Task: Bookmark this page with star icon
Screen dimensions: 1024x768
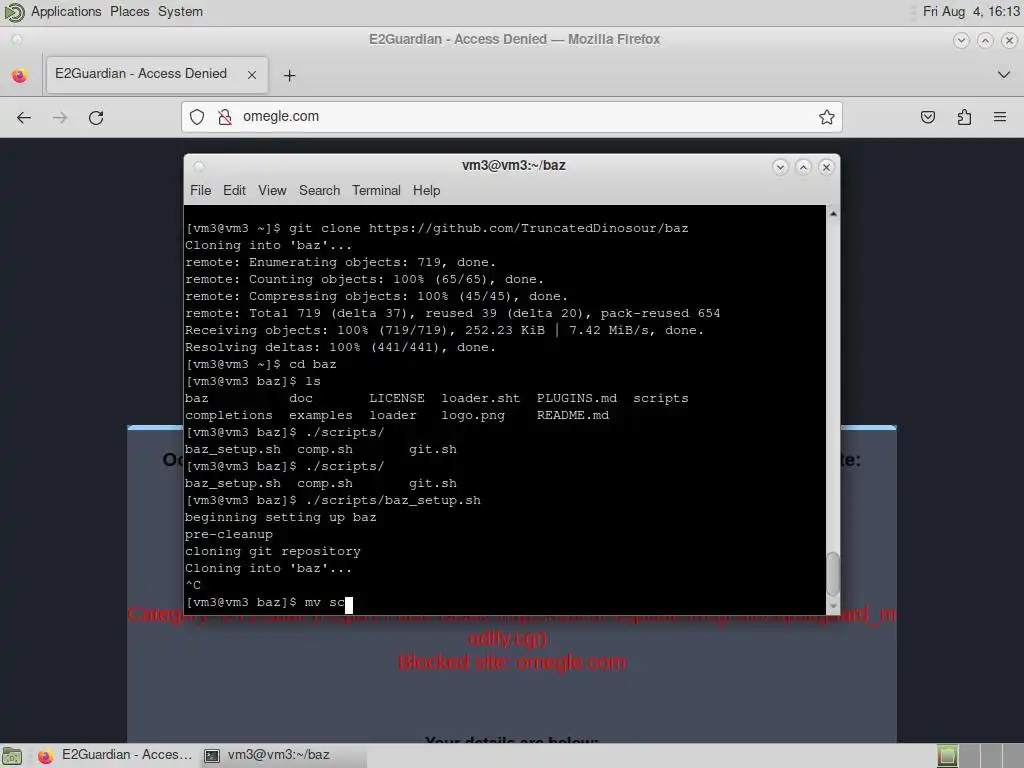Action: click(826, 117)
